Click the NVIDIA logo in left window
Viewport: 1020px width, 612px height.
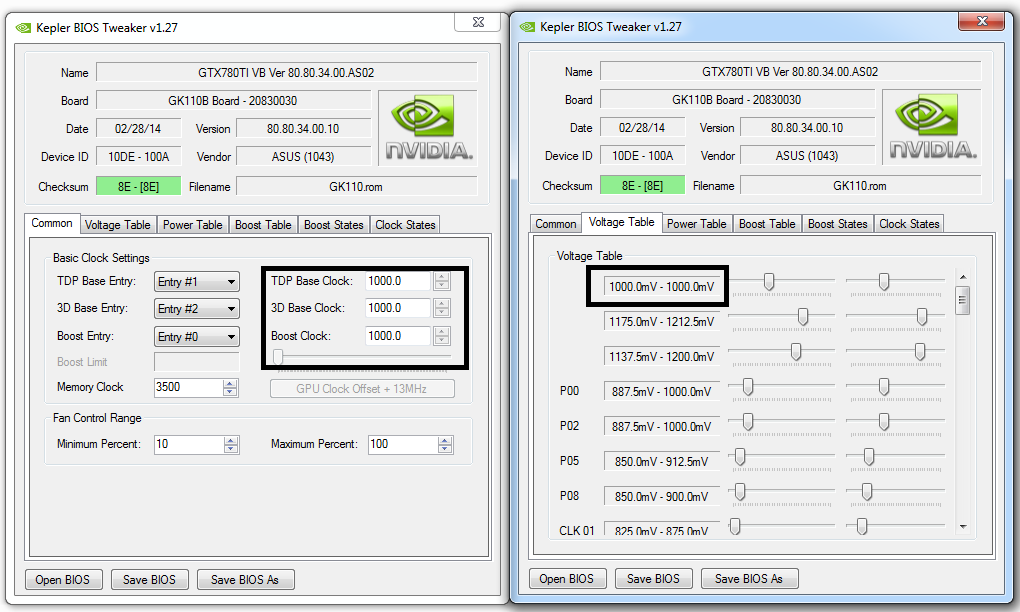point(428,128)
